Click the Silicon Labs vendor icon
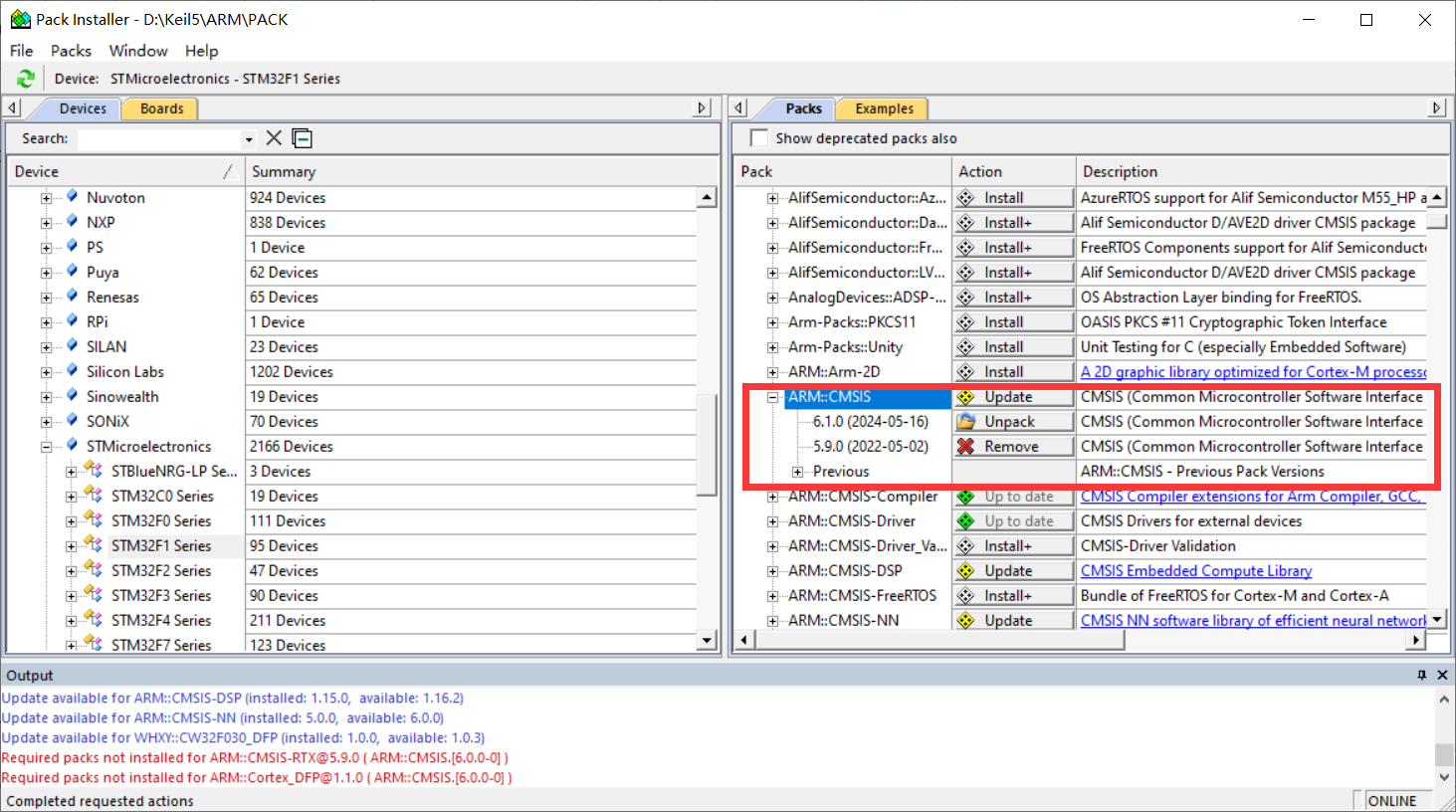1456x812 pixels. coord(72,371)
